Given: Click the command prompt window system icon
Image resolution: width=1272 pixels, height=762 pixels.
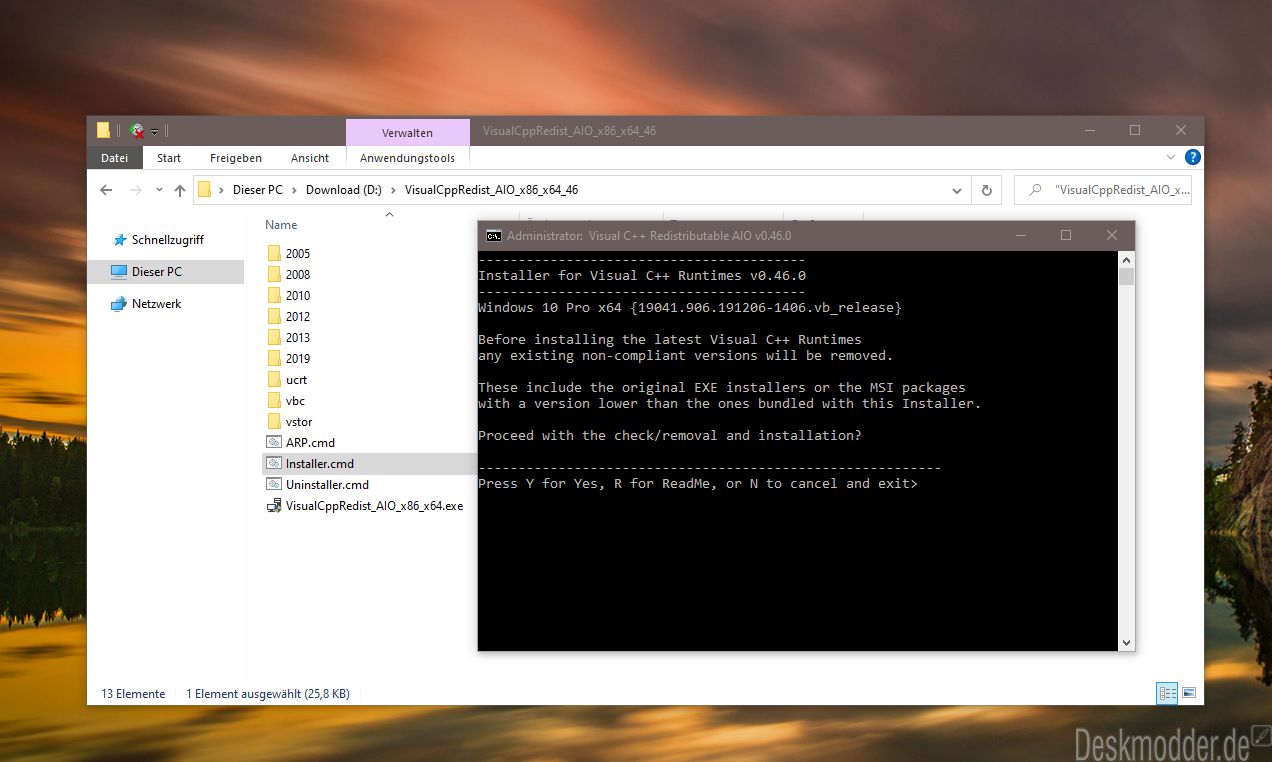Looking at the screenshot, I should (494, 236).
